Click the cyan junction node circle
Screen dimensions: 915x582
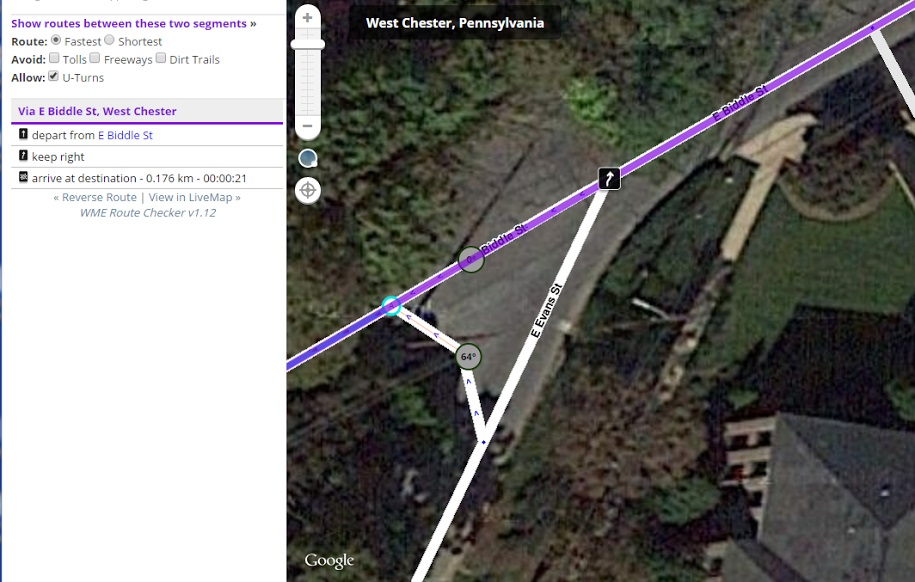(x=391, y=306)
